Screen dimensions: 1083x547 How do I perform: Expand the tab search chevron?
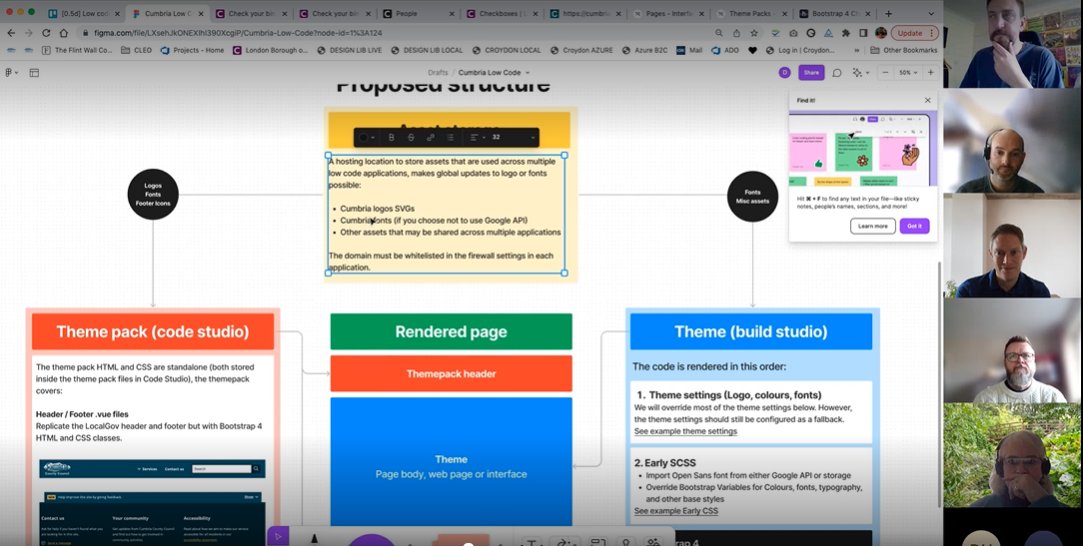pos(932,13)
